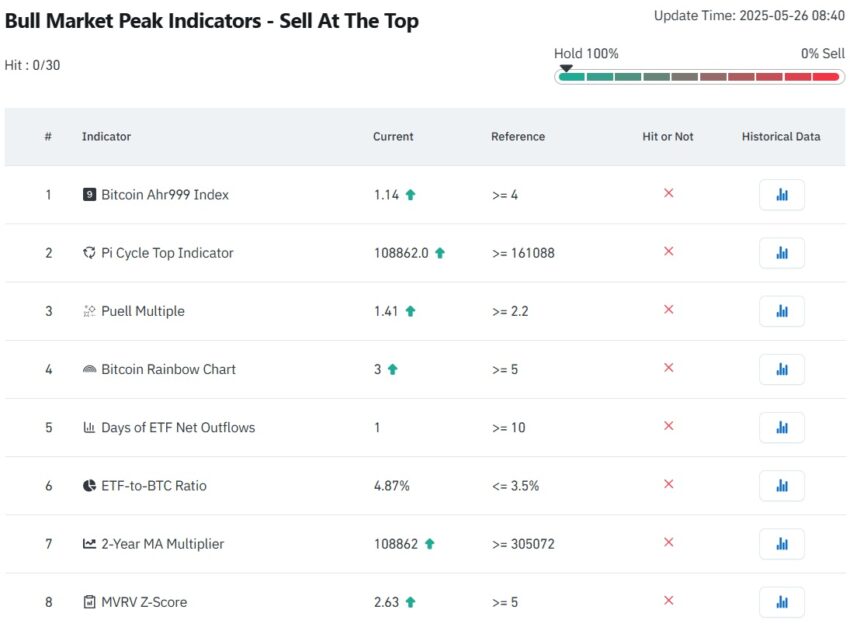Click the Hold-to-Sell gauge bar
Image resolution: width=850 pixels, height=627 pixels.
point(699,77)
